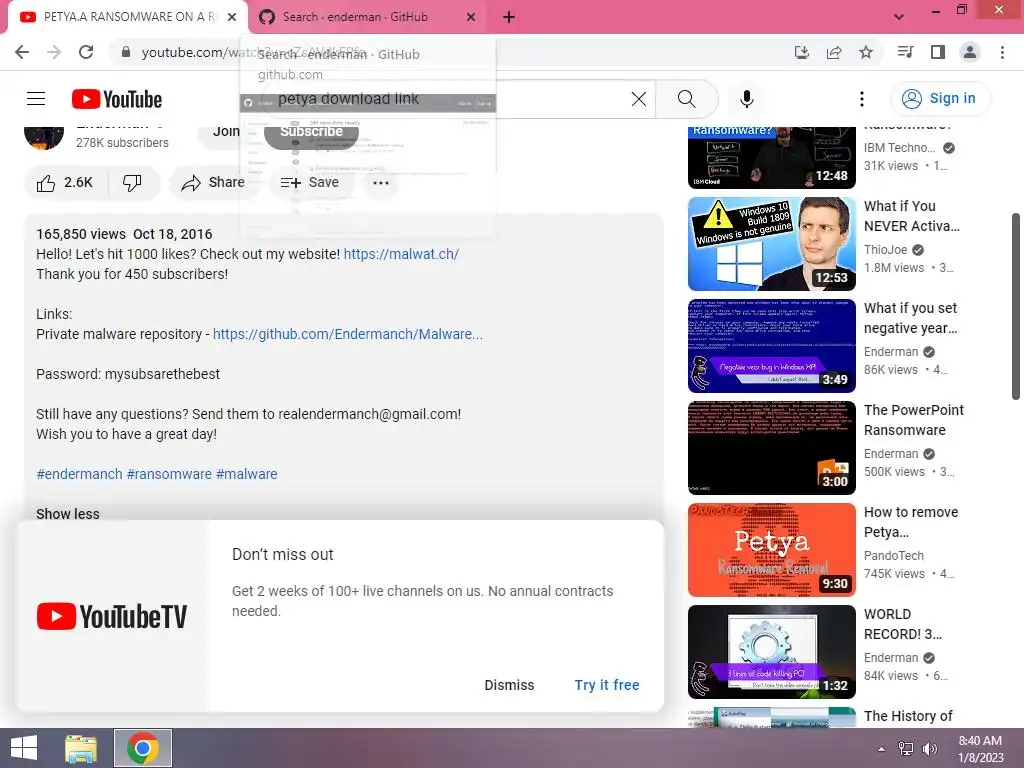Open the channel avatar picture
1024x768 pixels.
point(44,138)
